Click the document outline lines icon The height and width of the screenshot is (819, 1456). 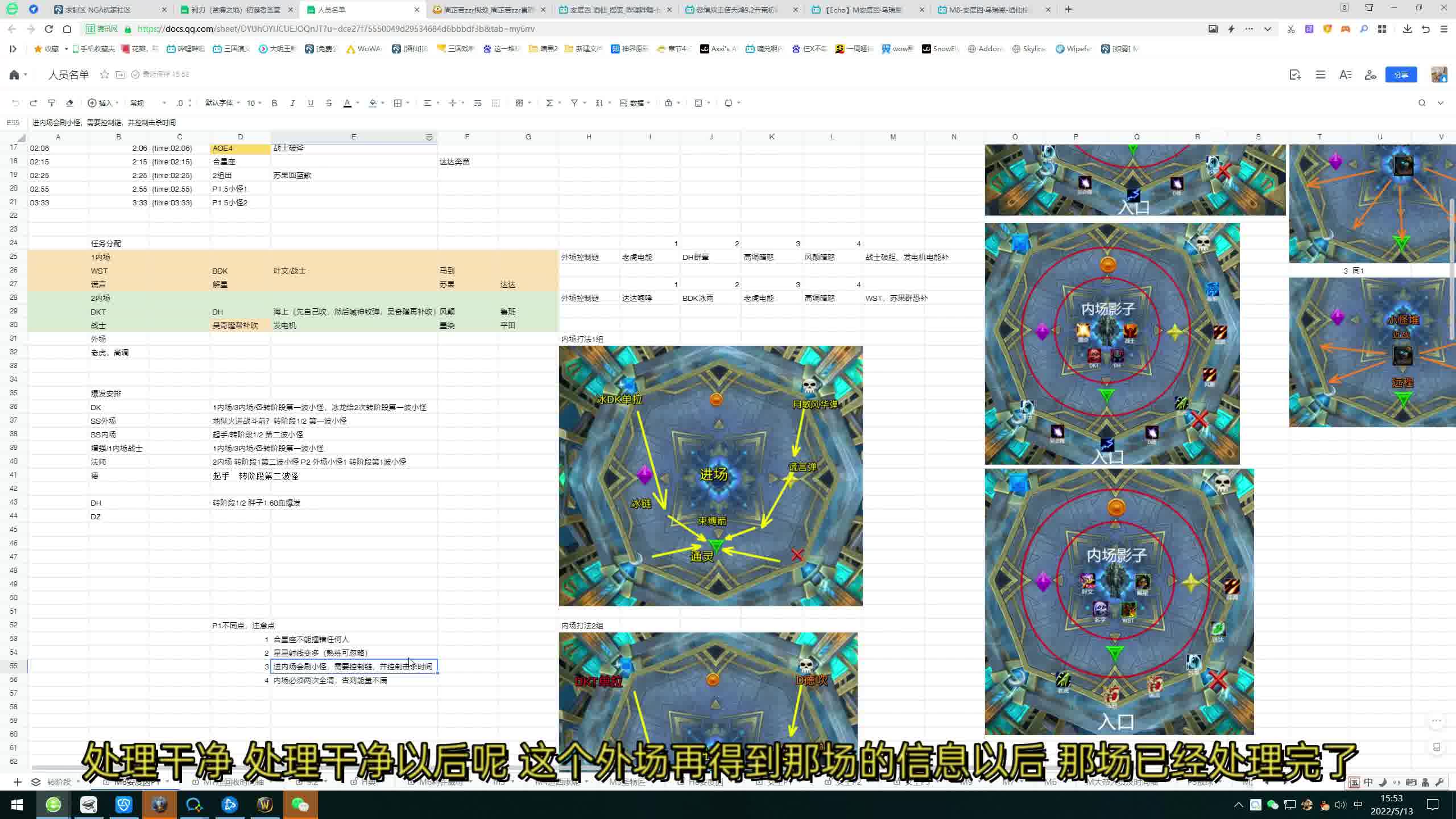tap(1321, 75)
